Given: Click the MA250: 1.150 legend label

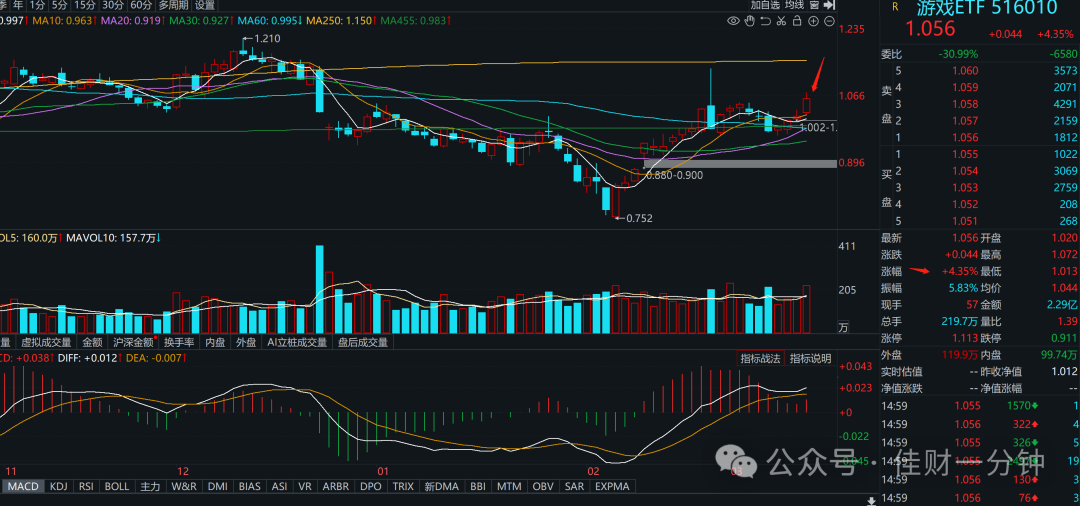Looking at the screenshot, I should point(339,21).
